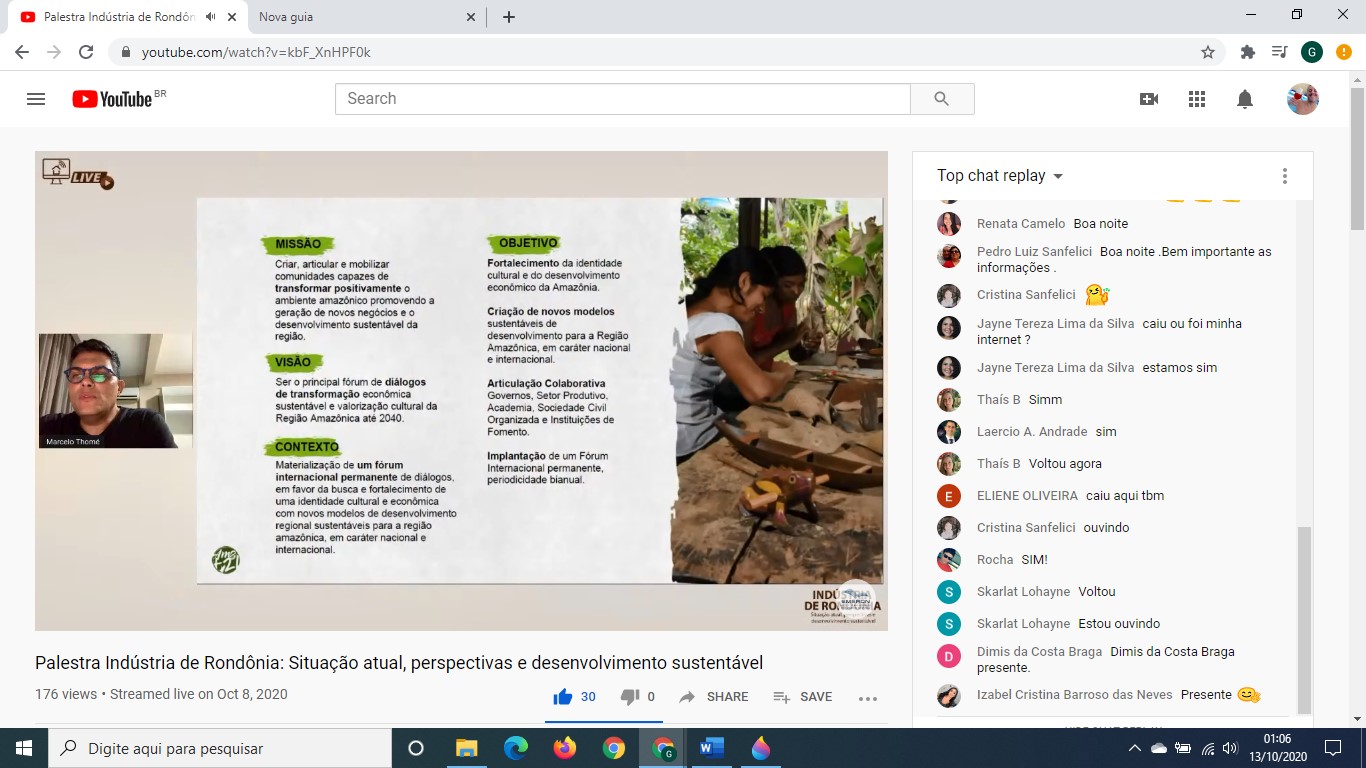This screenshot has width=1366, height=768.
Task: Switch to the Nova guia tab
Action: (x=360, y=17)
